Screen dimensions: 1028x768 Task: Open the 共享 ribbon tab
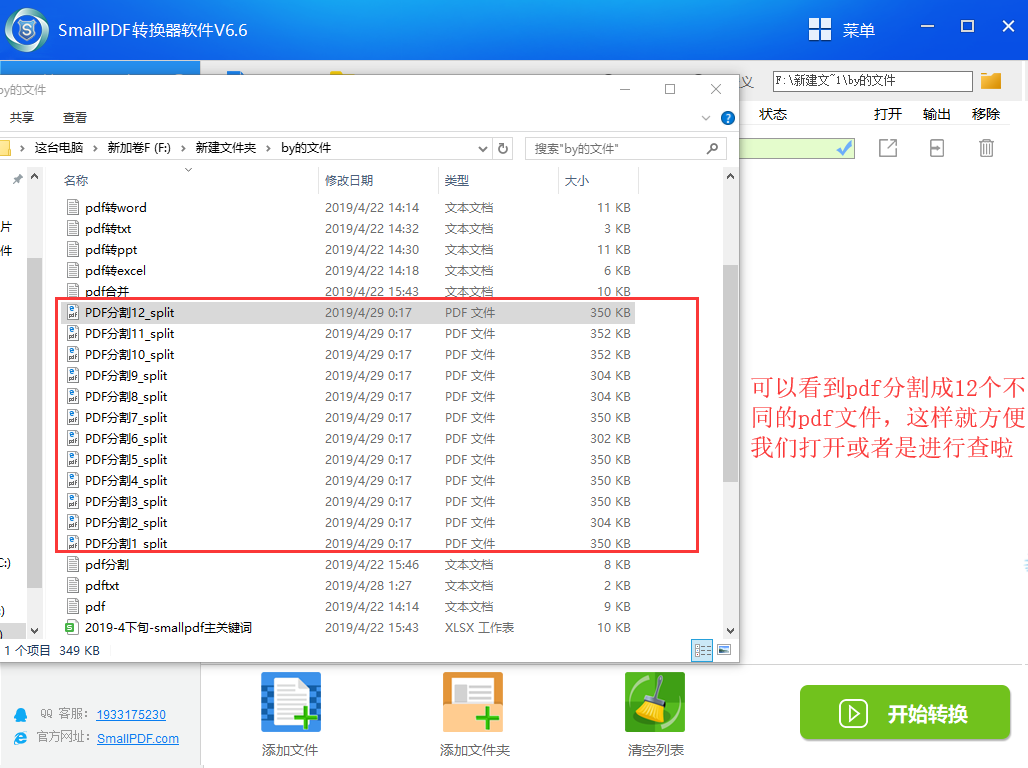pyautogui.click(x=22, y=117)
